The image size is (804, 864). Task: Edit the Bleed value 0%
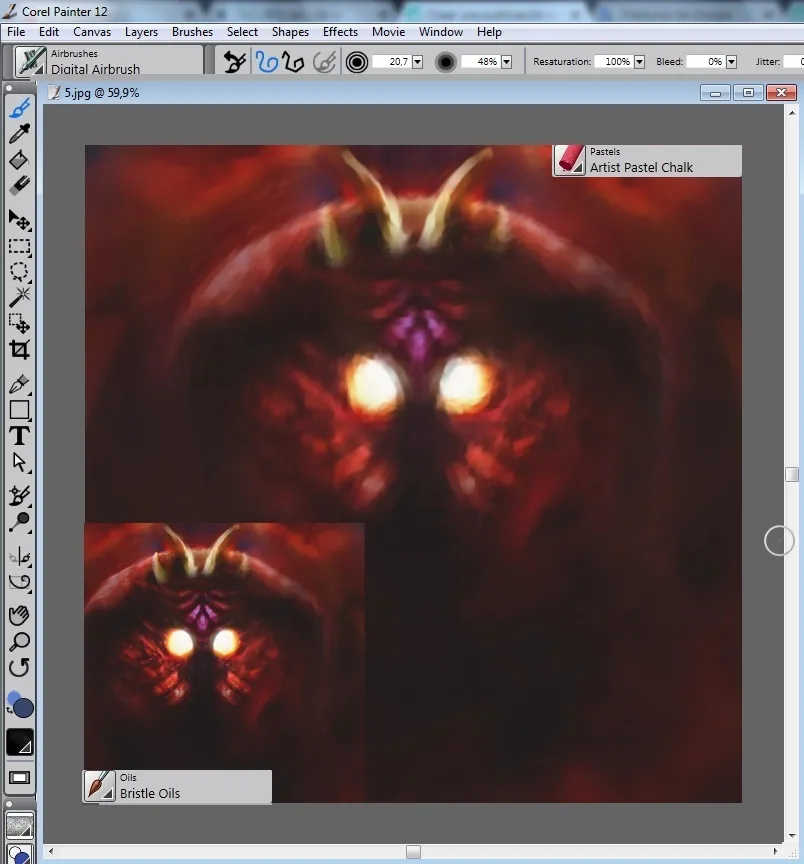click(x=705, y=62)
